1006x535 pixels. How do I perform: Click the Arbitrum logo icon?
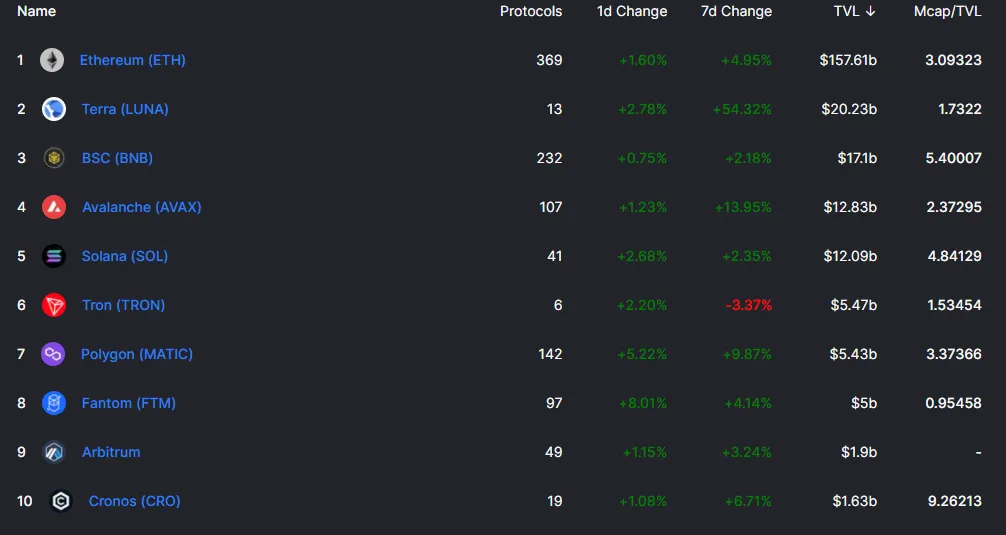tap(54, 452)
